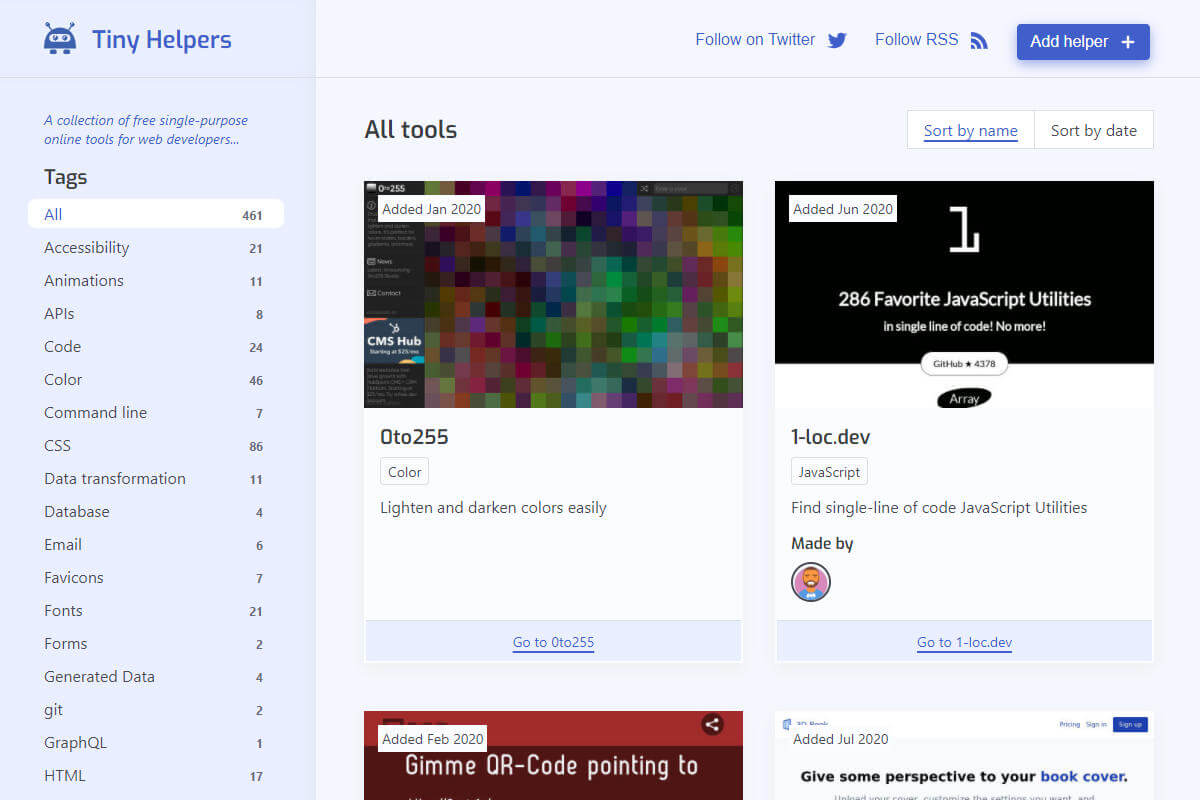Open the Tiny Helpers home title

click(x=161, y=40)
